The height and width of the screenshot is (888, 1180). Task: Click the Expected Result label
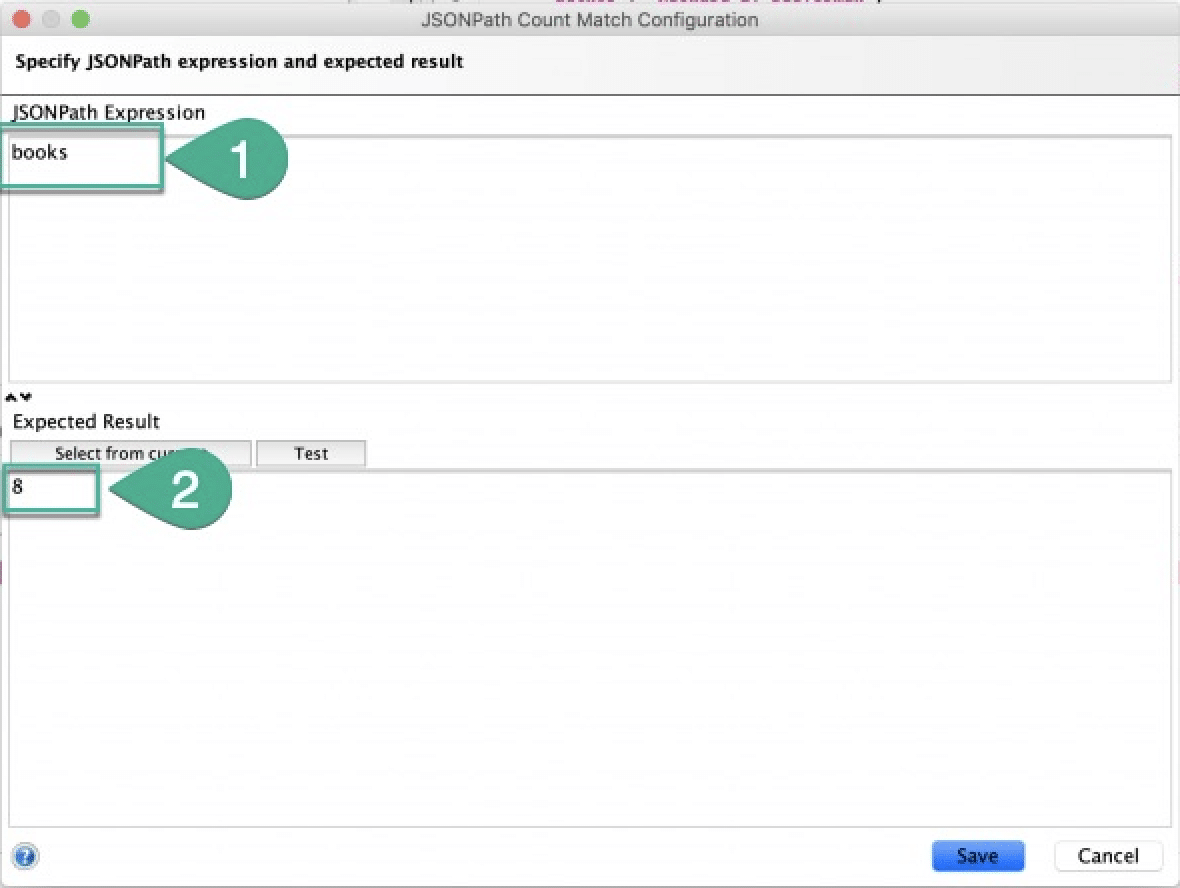[x=86, y=421]
